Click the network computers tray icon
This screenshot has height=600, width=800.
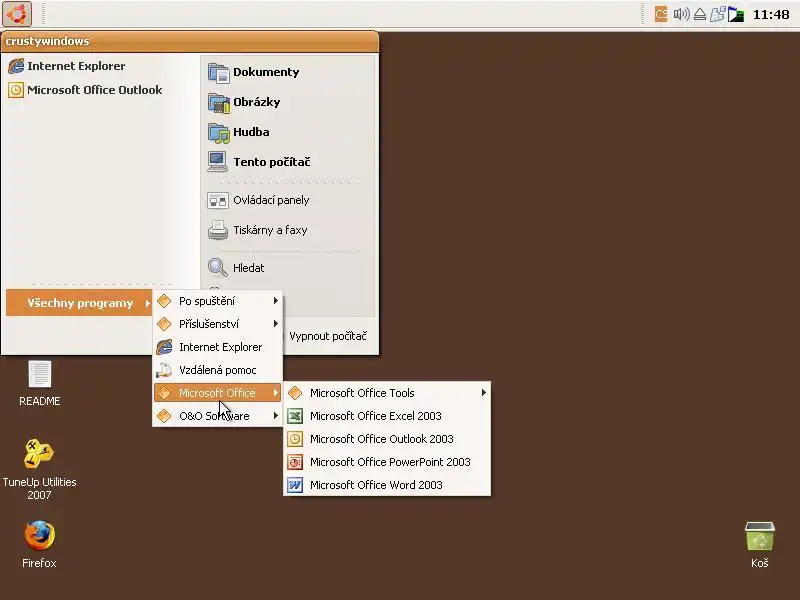click(717, 14)
